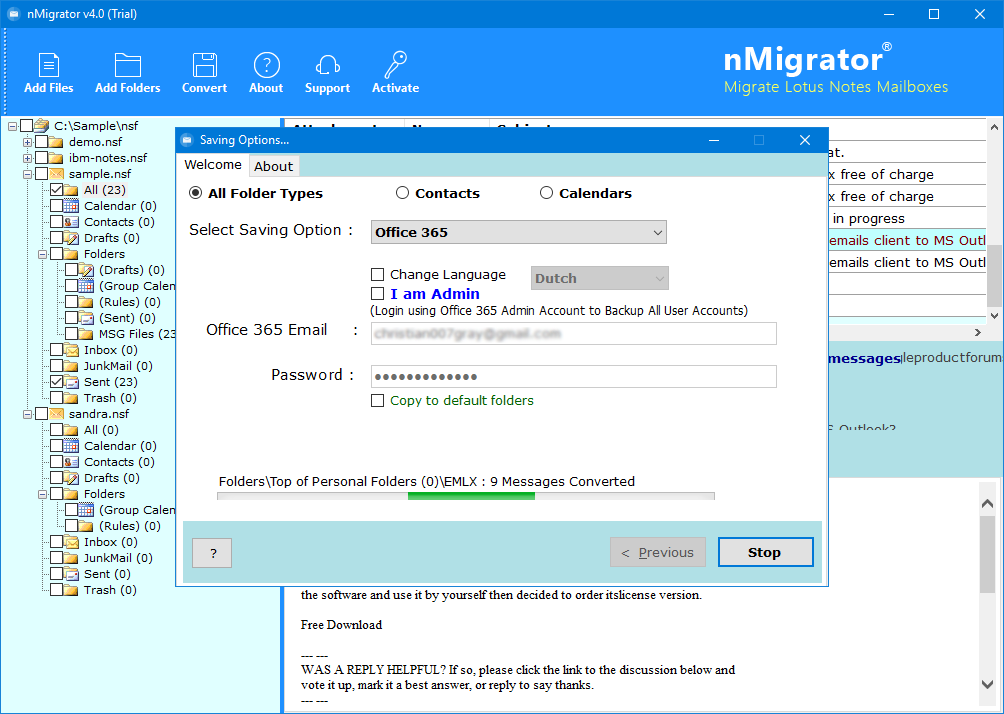This screenshot has height=714, width=1004.
Task: Click the sandra.nsf Inbox icon
Action: [72, 542]
